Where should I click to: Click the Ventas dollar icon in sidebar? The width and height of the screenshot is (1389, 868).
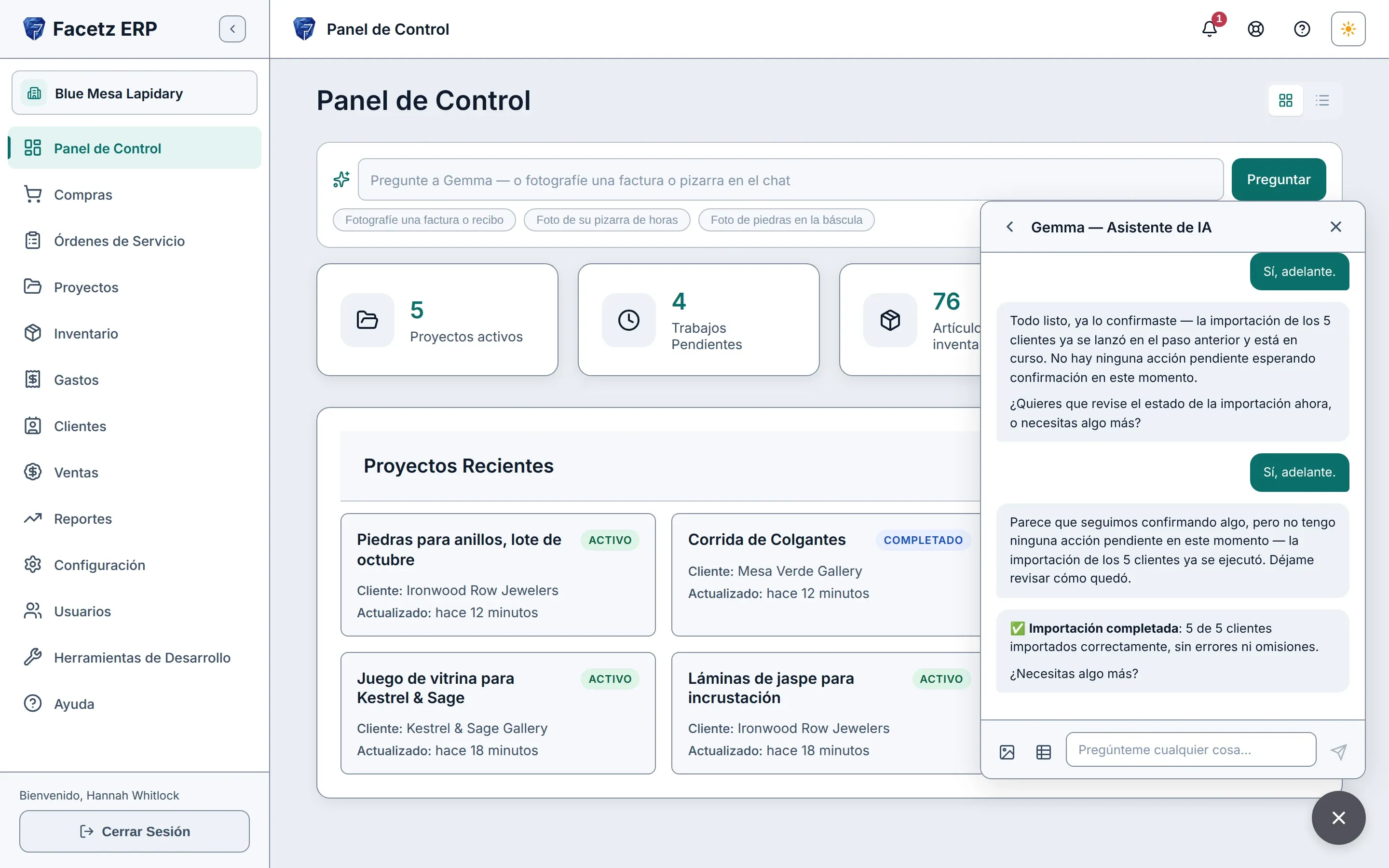click(33, 472)
